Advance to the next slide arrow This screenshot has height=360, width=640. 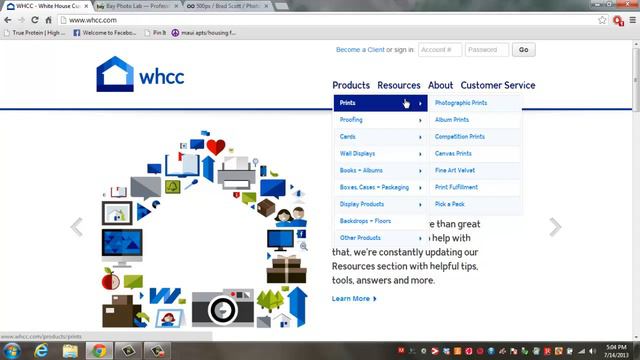pos(555,227)
